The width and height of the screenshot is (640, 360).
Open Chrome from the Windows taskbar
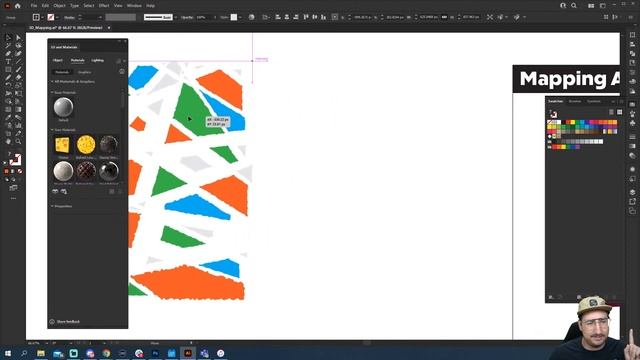click(106, 353)
